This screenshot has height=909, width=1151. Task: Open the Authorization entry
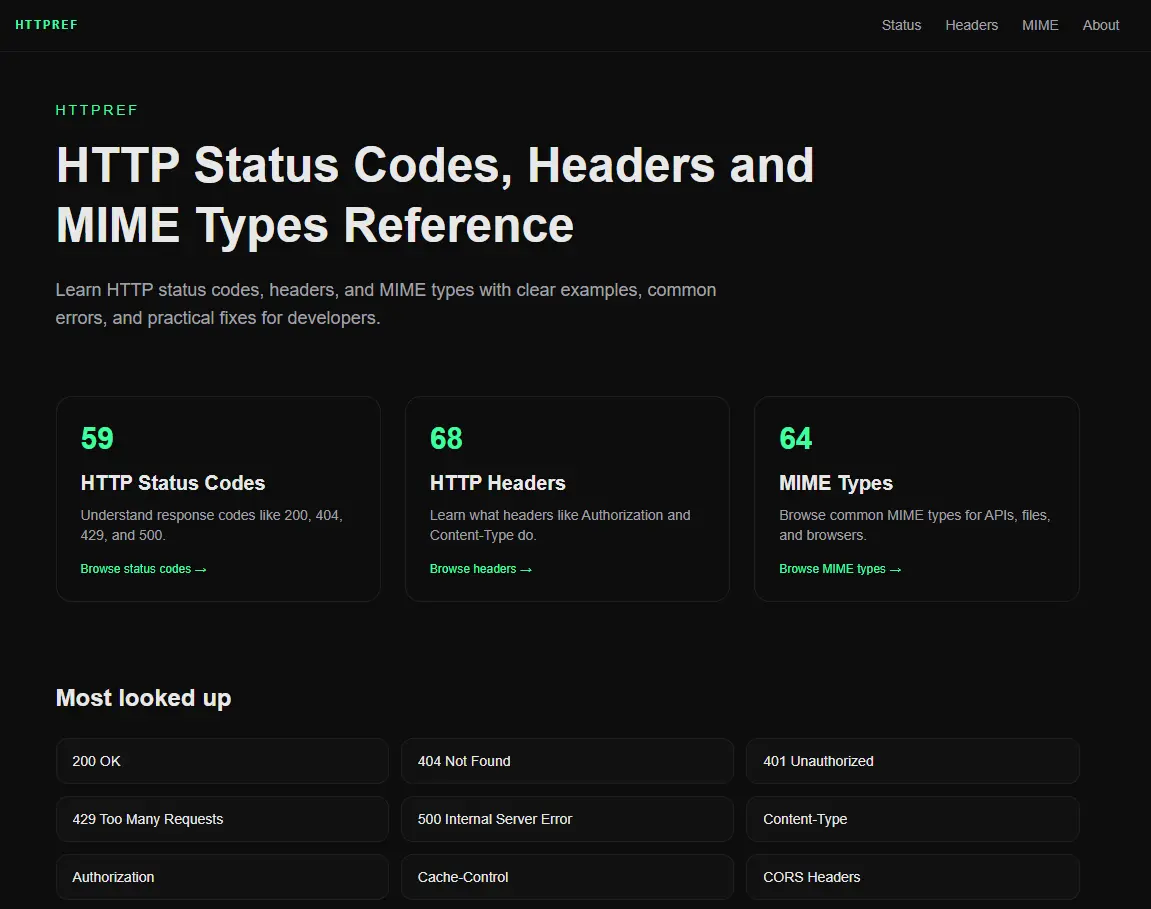pos(222,877)
